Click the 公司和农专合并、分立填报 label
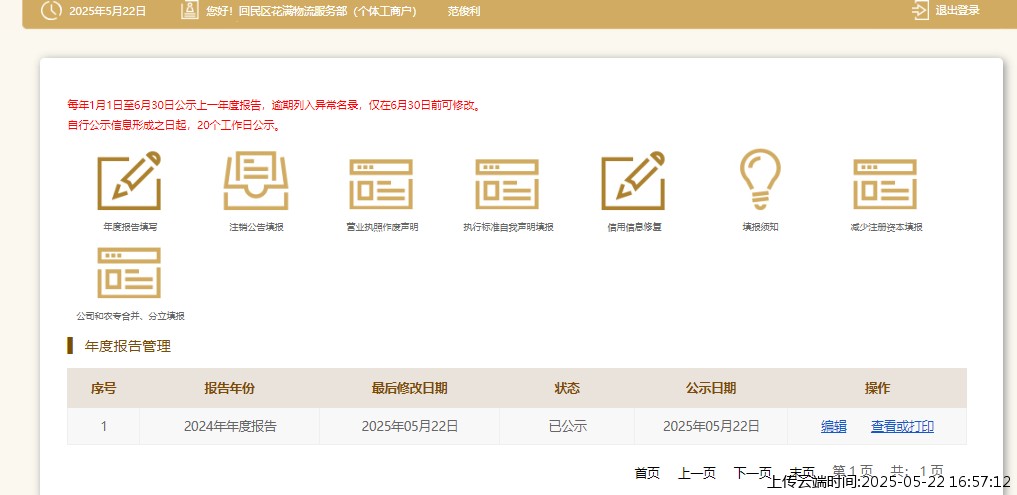The height and width of the screenshot is (495, 1017). tap(130, 317)
